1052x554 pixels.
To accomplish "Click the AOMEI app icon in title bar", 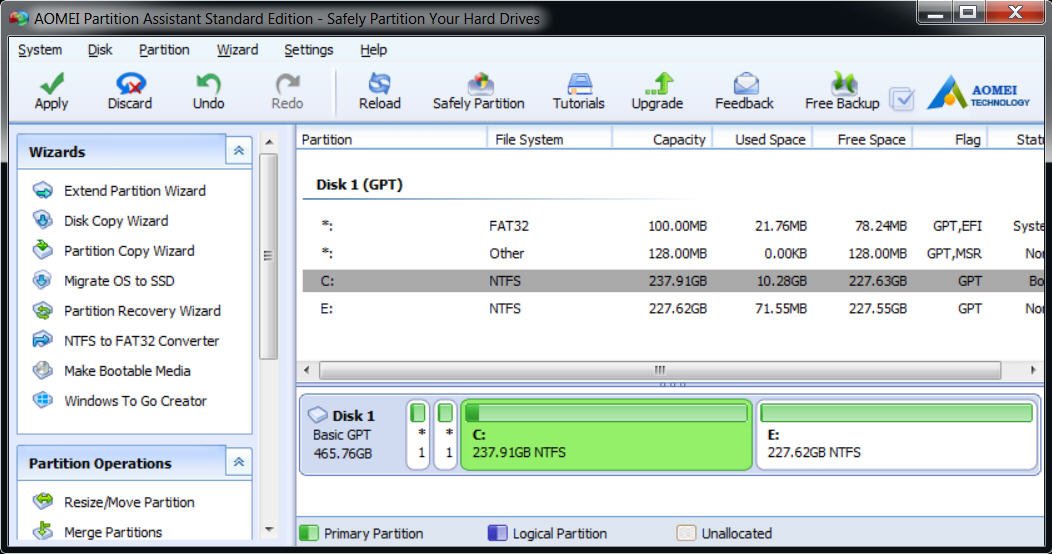I will click(18, 18).
